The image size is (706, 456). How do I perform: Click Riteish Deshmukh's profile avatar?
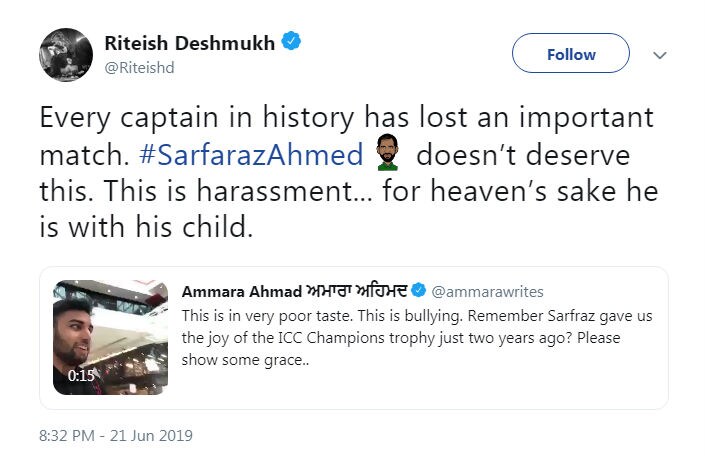[x=67, y=55]
